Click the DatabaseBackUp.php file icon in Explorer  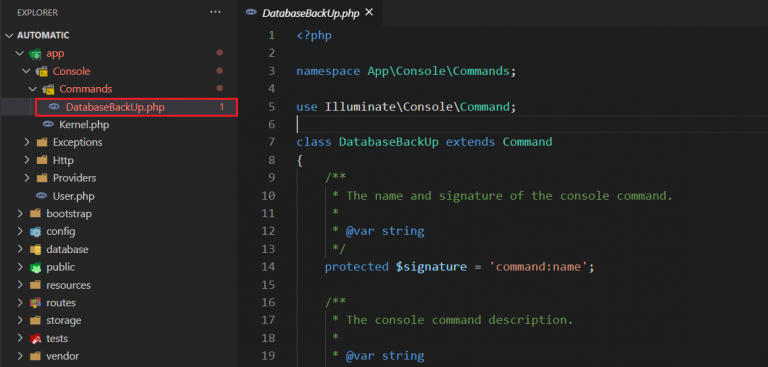point(55,107)
